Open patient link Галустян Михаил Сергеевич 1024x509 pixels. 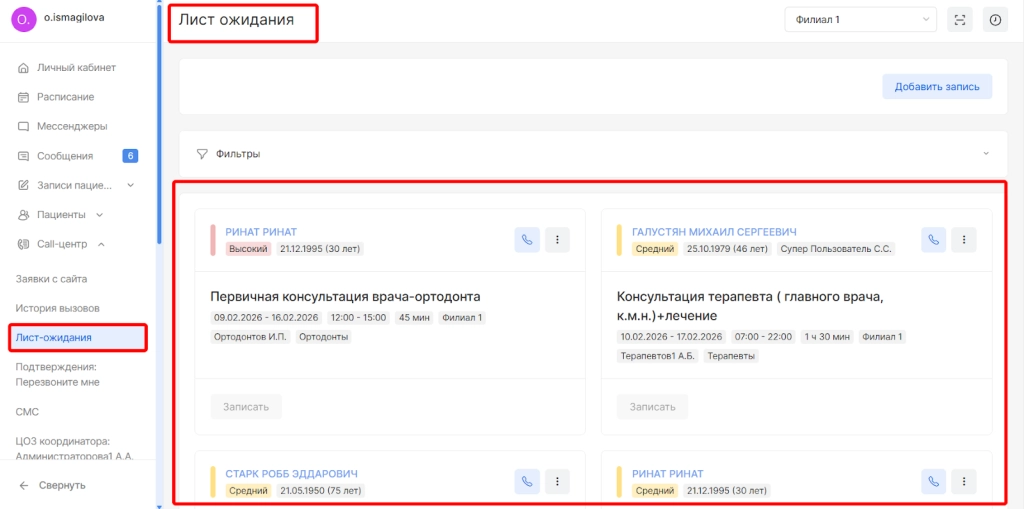(714, 232)
